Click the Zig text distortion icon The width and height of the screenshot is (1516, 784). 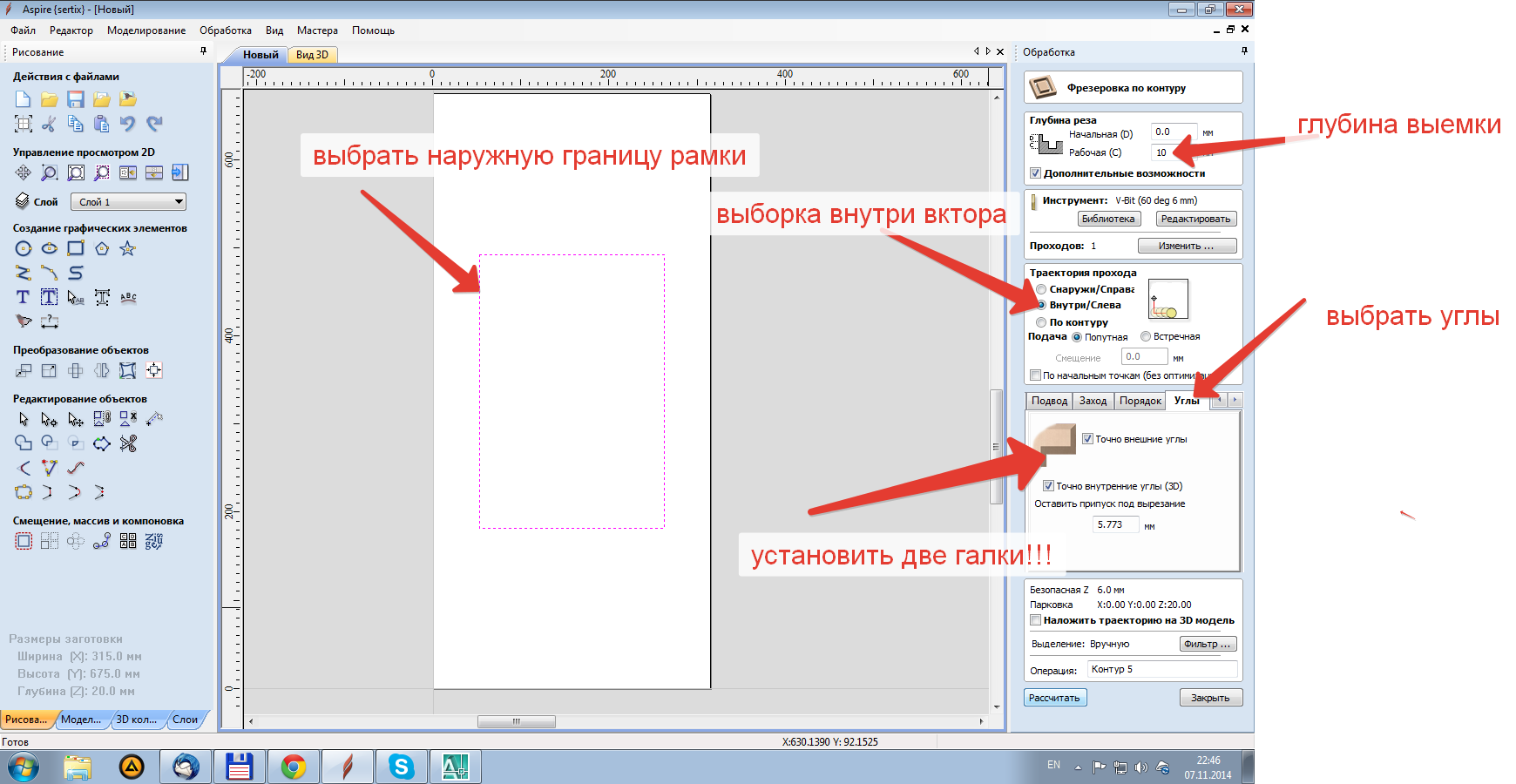[x=154, y=541]
